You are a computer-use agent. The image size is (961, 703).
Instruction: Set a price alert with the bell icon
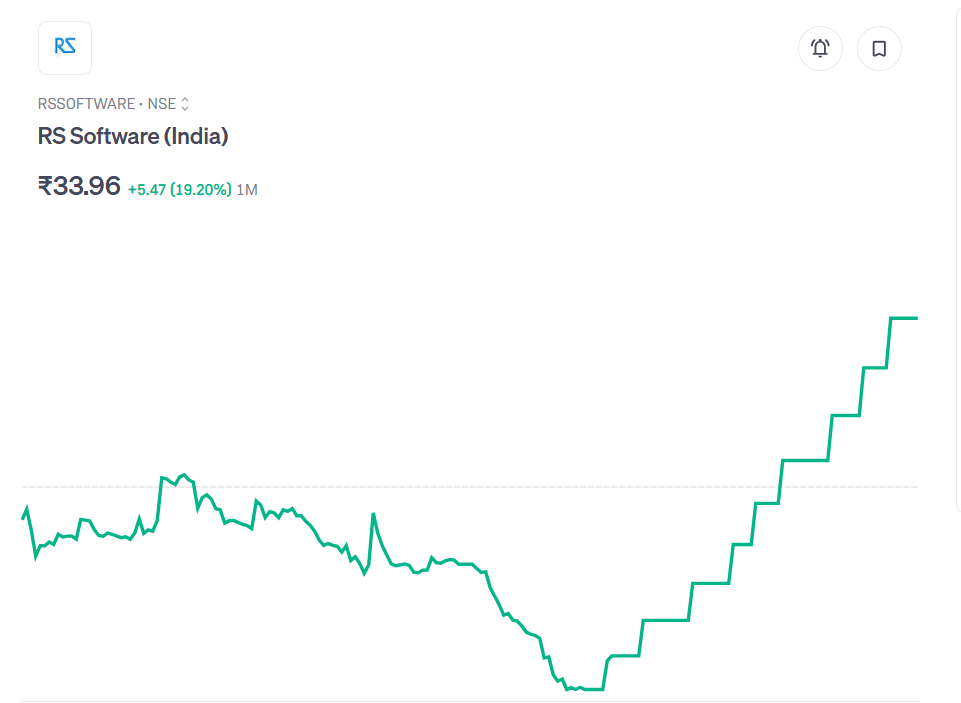pyautogui.click(x=820, y=48)
